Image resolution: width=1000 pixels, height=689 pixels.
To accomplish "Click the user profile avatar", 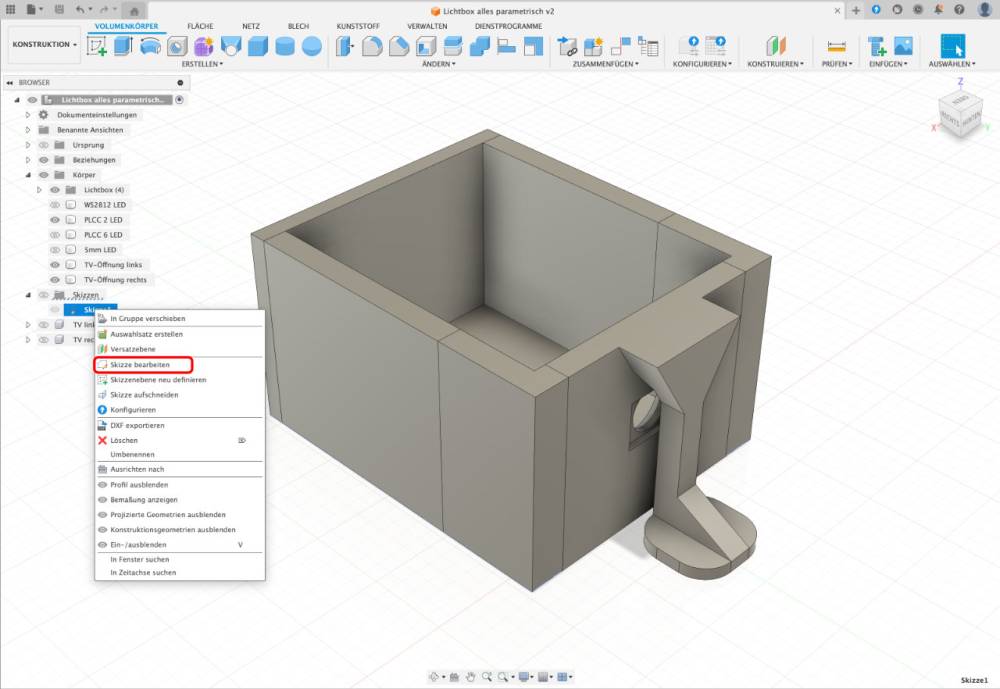I will click(984, 10).
